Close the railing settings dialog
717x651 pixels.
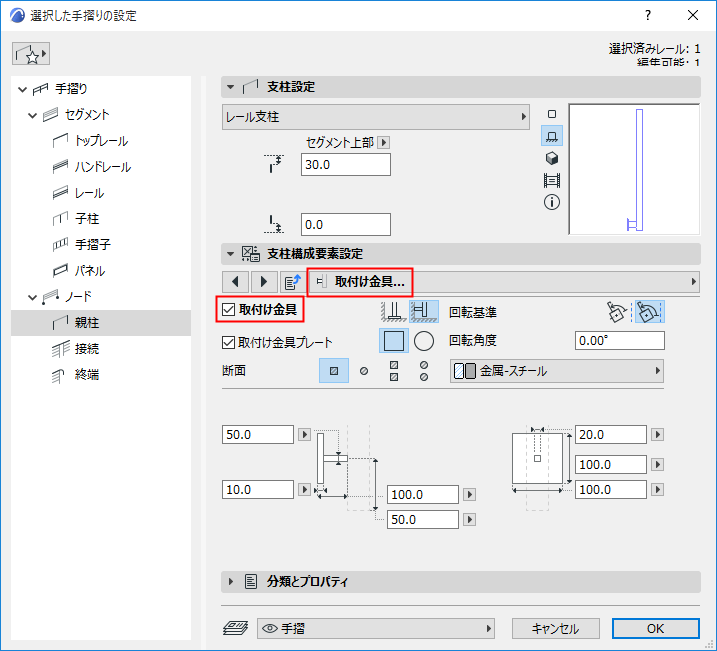[x=693, y=15]
